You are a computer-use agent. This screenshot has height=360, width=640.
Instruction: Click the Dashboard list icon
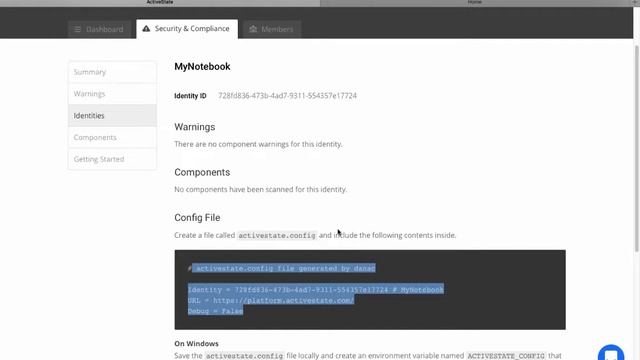click(78, 29)
